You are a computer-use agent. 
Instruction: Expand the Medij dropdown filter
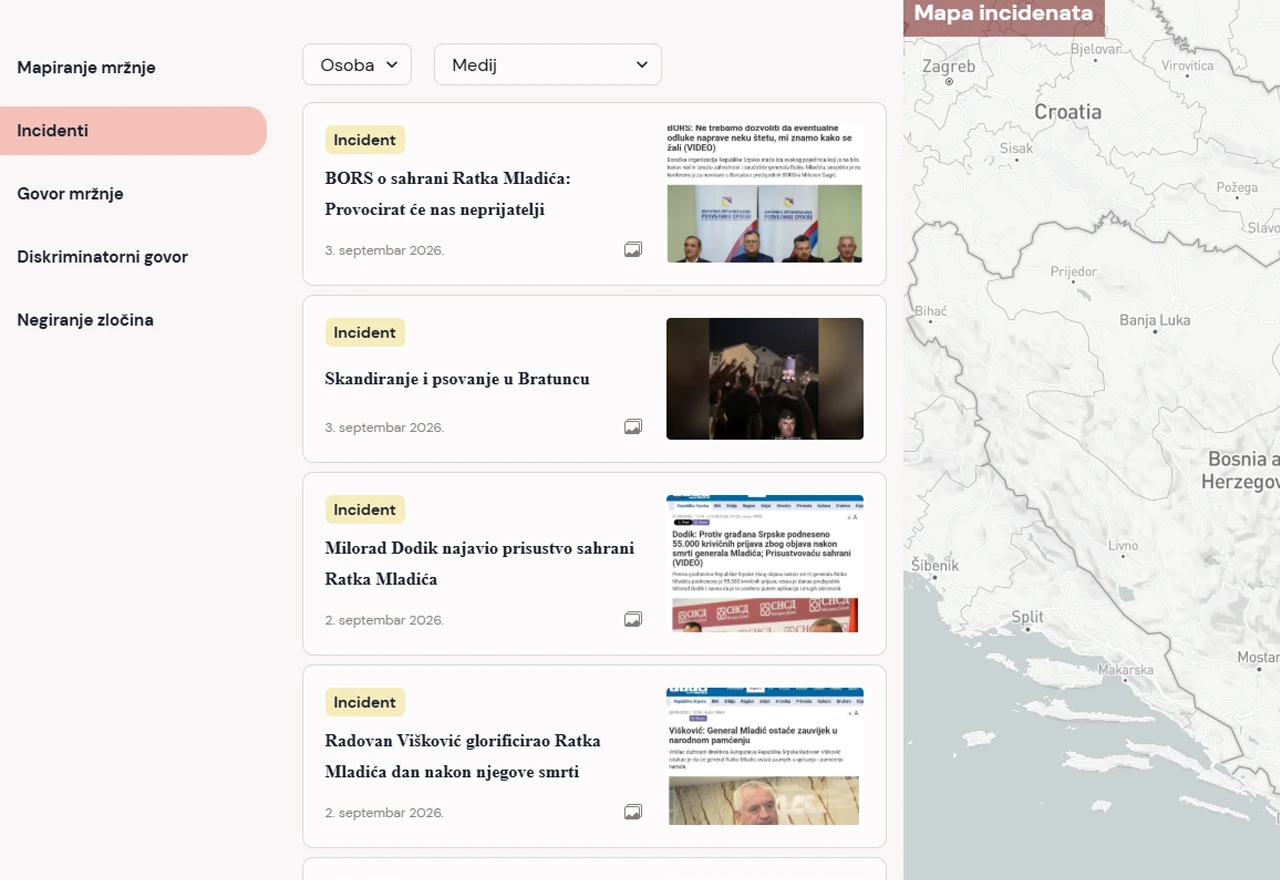point(548,65)
